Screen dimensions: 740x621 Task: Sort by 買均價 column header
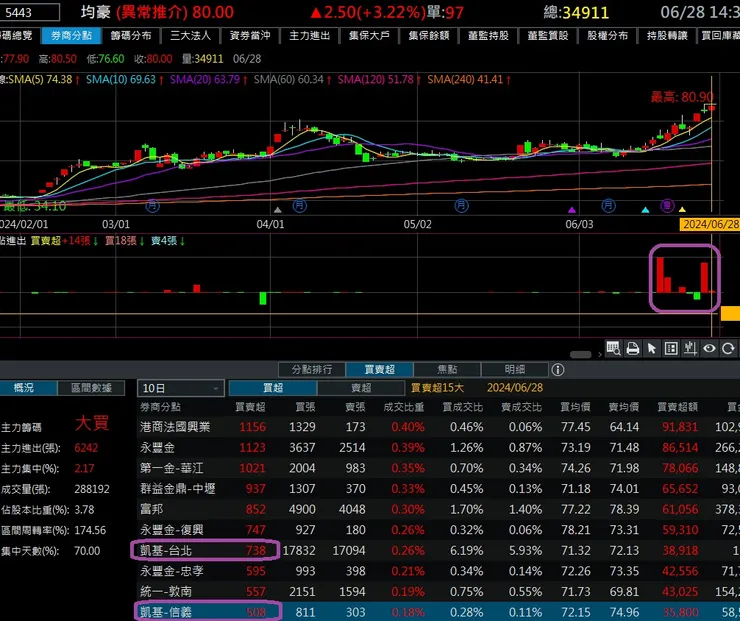click(x=575, y=407)
